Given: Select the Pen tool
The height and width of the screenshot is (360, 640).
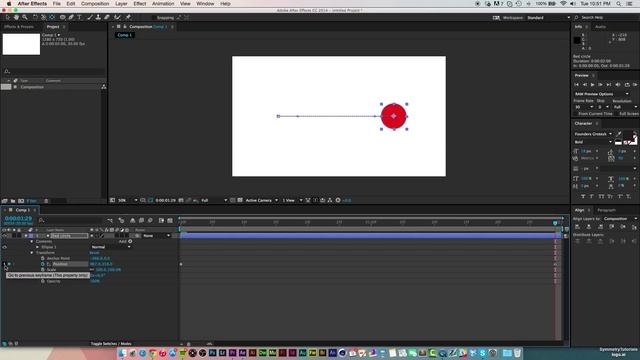Looking at the screenshot, I should coord(71,17).
